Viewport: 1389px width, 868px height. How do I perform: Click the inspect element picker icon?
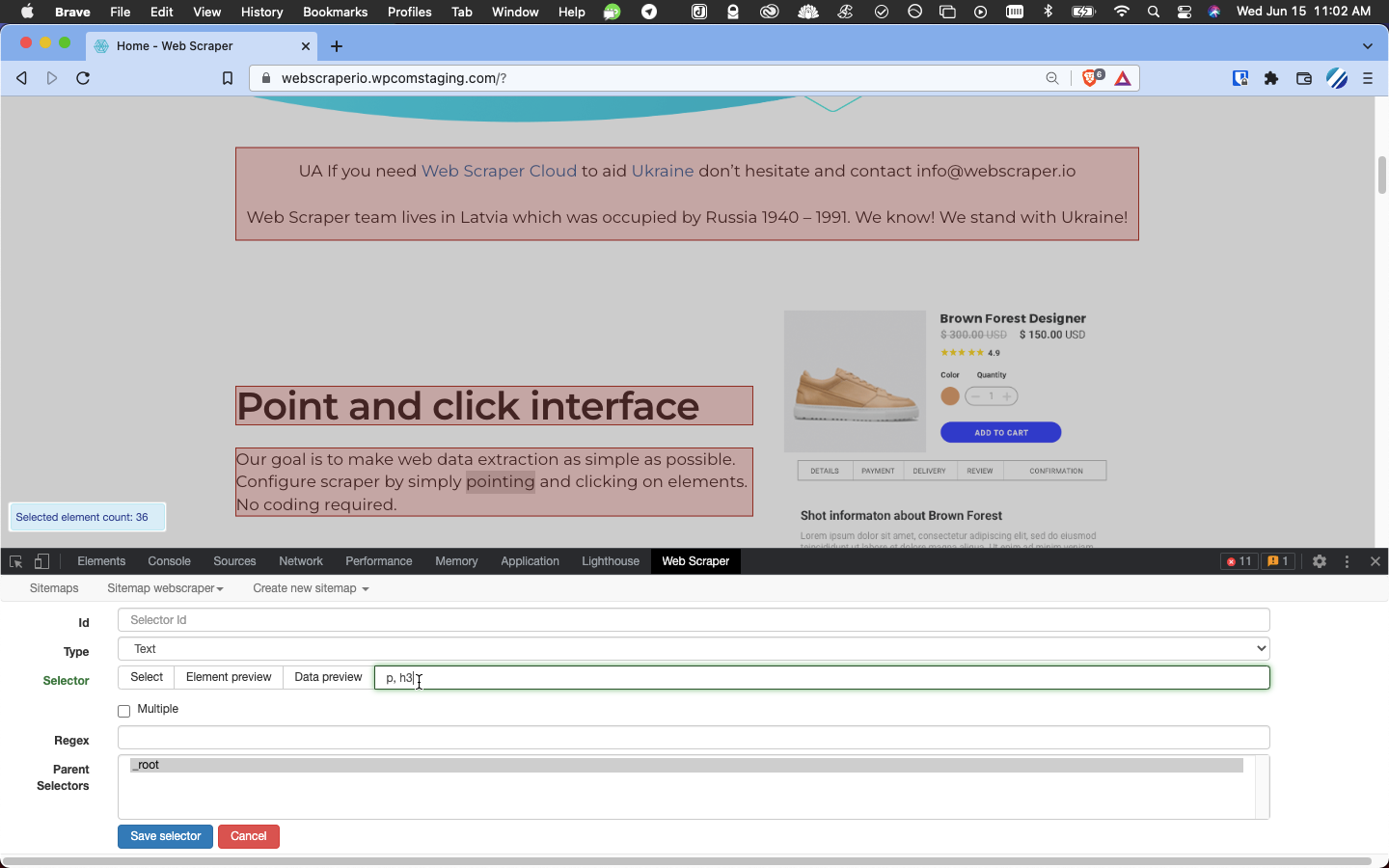pos(15,561)
